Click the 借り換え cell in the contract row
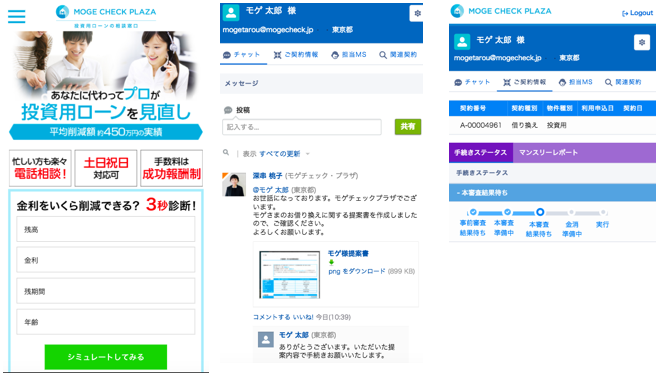664x373 pixels. click(x=524, y=125)
